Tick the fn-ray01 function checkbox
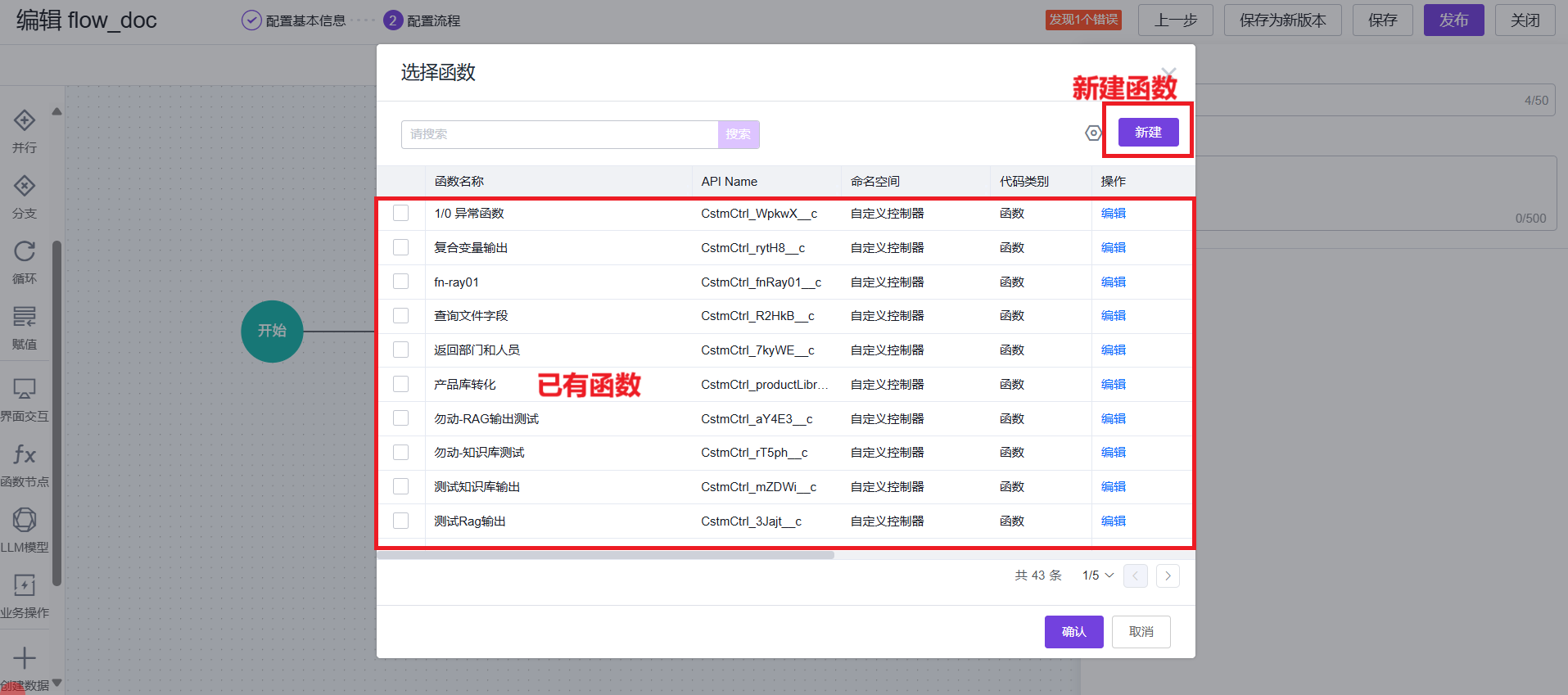The image size is (1568, 695). click(x=400, y=282)
